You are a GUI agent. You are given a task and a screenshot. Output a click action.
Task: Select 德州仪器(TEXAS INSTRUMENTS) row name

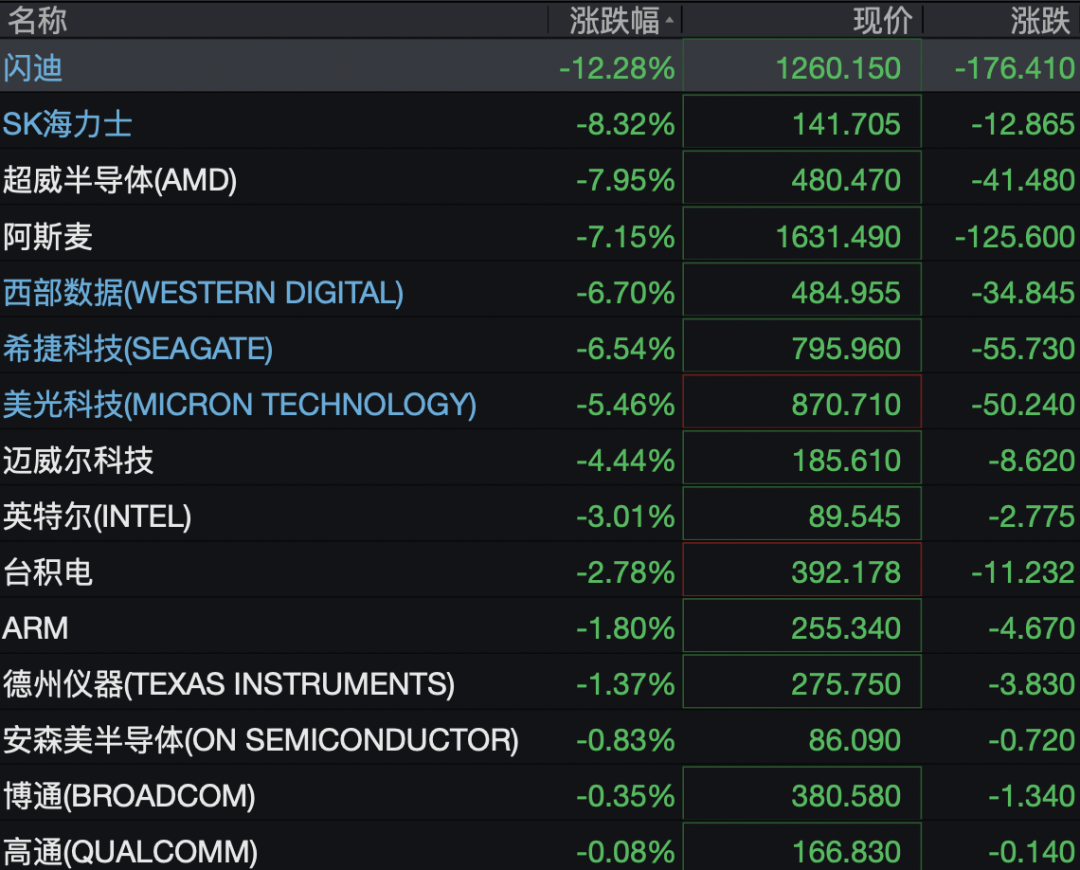pyautogui.click(x=229, y=684)
